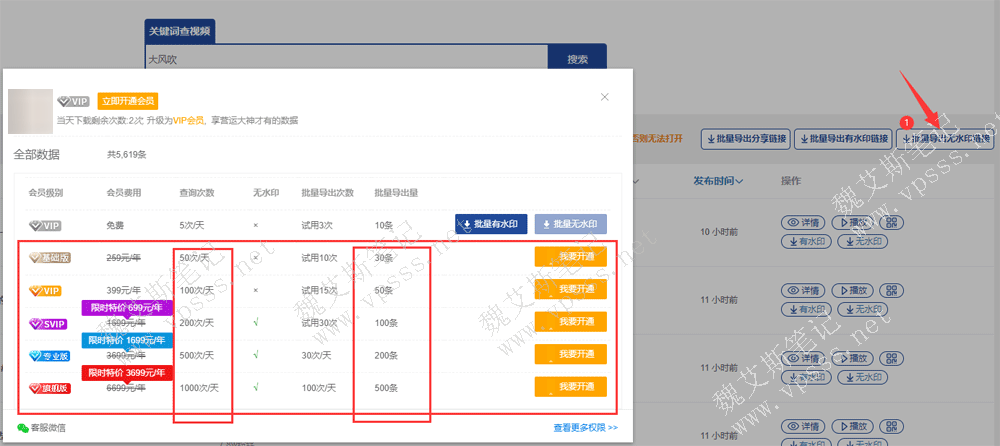Image resolution: width=1000 pixels, height=446 pixels.
Task: Click the 立即开通会员 orange button
Action: tap(128, 101)
